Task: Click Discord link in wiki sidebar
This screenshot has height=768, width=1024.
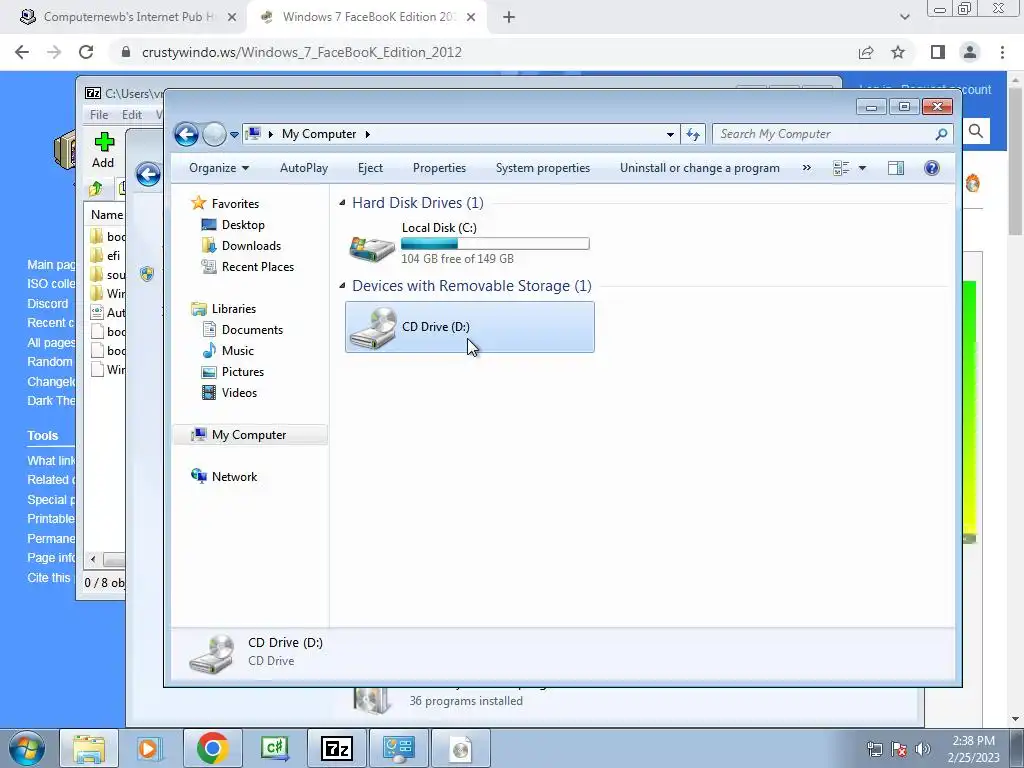Action: coord(48,304)
